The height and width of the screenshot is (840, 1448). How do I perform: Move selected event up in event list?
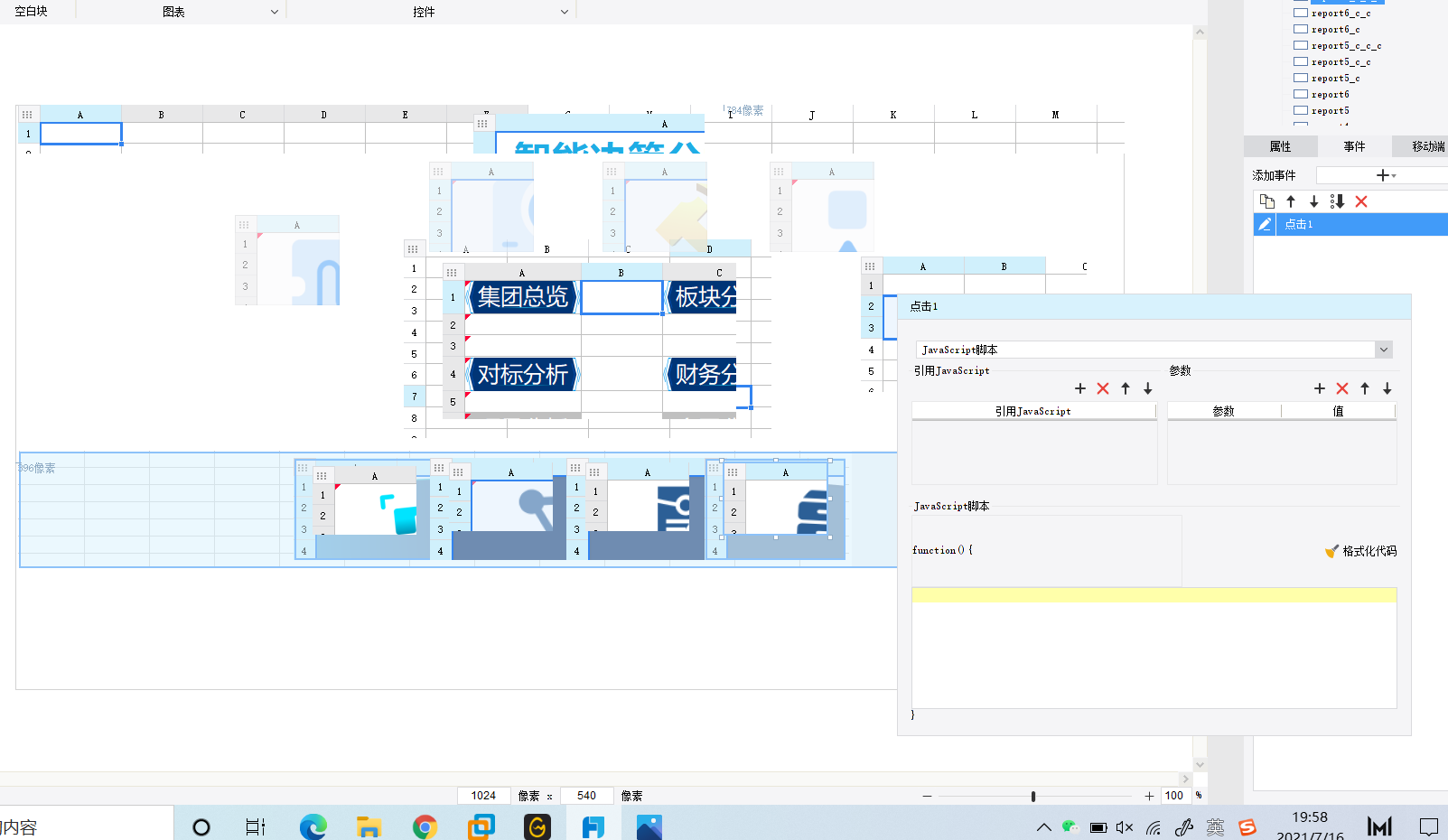pyautogui.click(x=1291, y=201)
